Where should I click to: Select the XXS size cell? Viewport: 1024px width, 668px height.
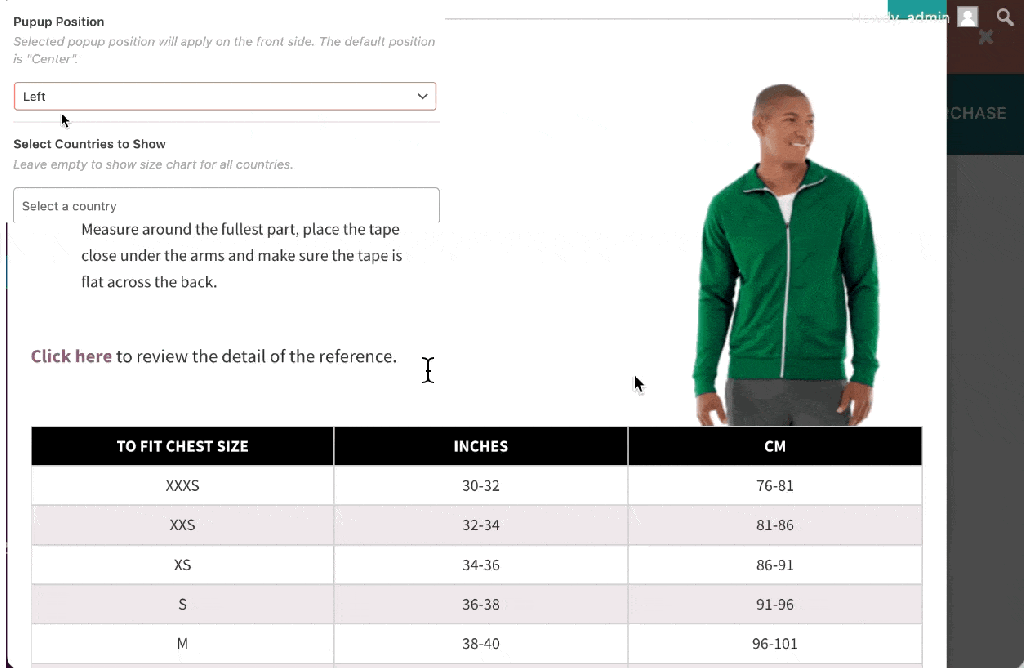(182, 525)
